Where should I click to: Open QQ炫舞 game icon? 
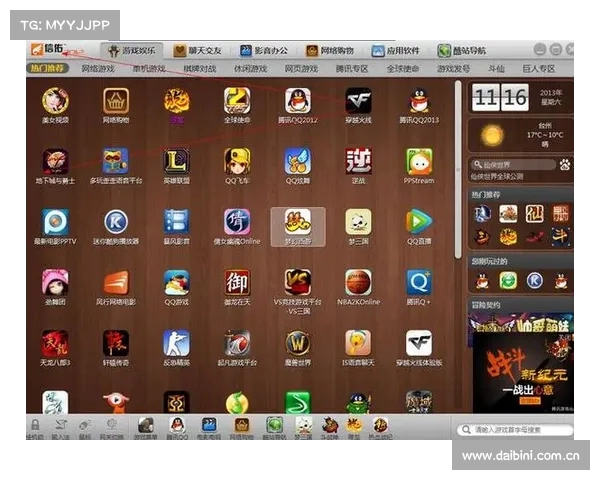[298, 161]
